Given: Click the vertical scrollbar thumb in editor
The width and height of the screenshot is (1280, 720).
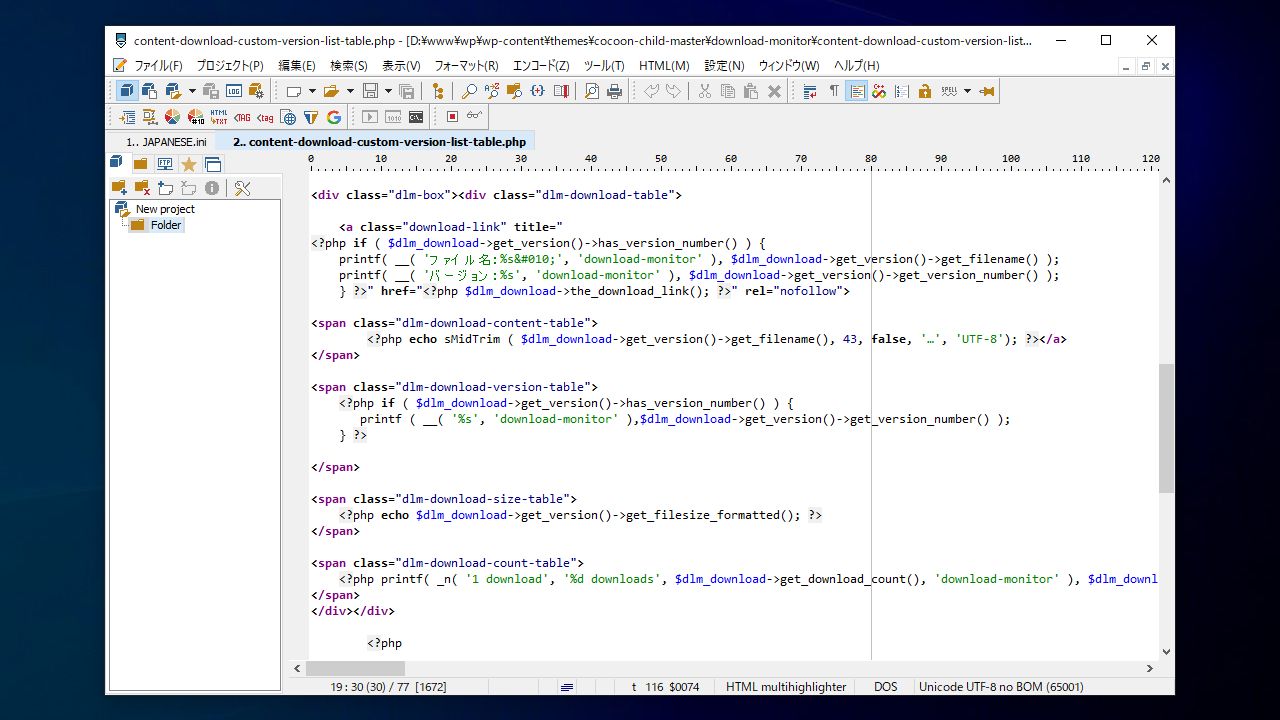Looking at the screenshot, I should (x=1166, y=428).
